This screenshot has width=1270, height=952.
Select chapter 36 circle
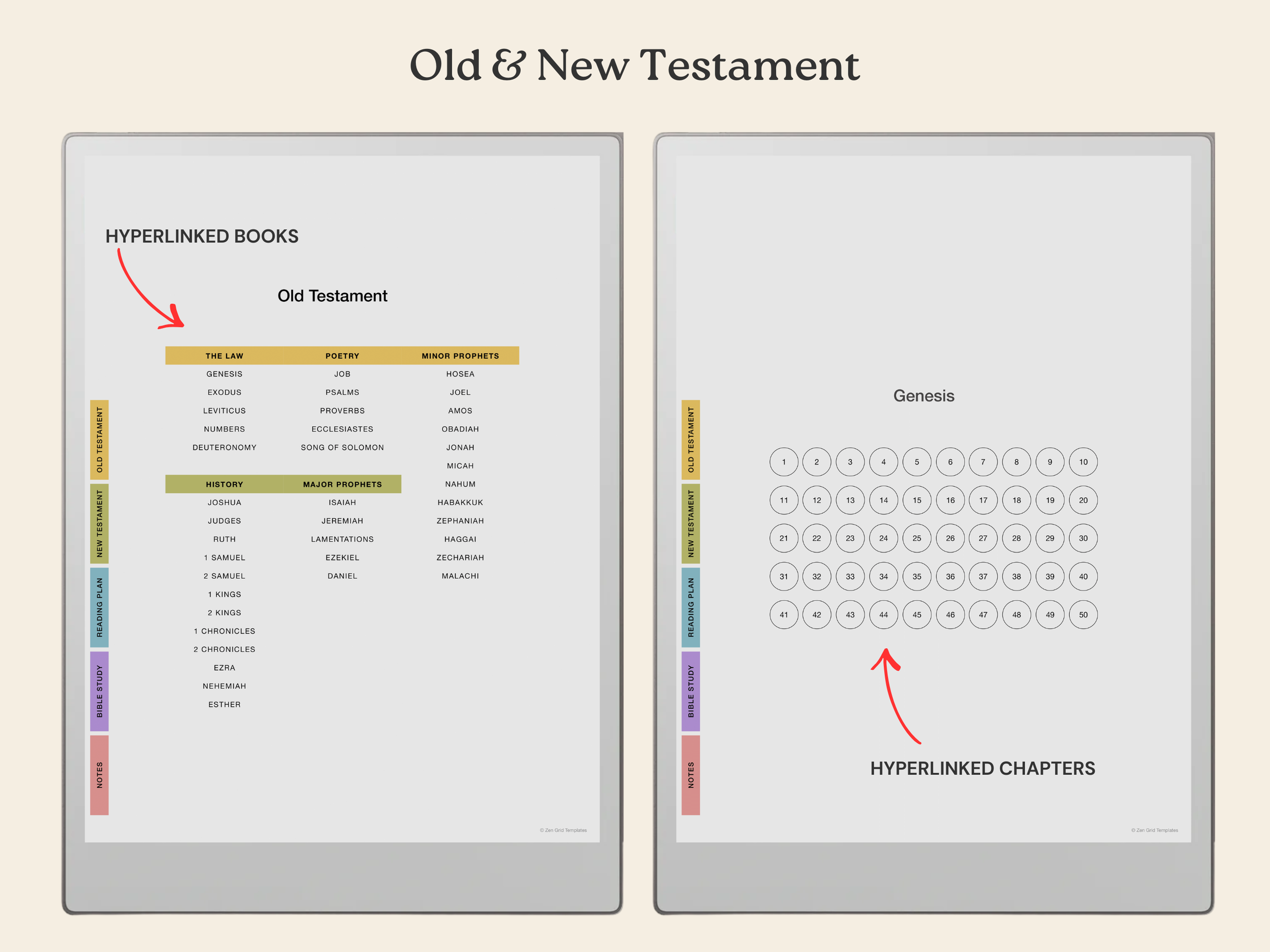[950, 577]
